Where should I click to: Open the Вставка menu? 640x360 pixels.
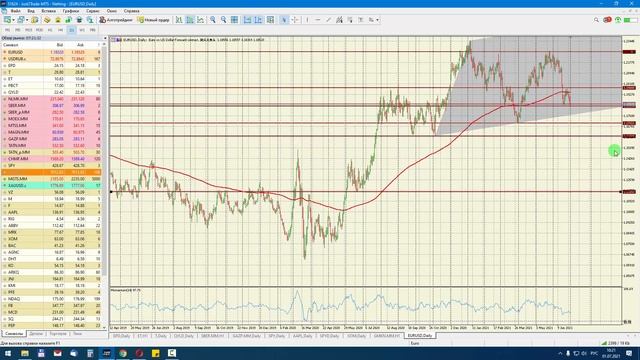click(49, 11)
